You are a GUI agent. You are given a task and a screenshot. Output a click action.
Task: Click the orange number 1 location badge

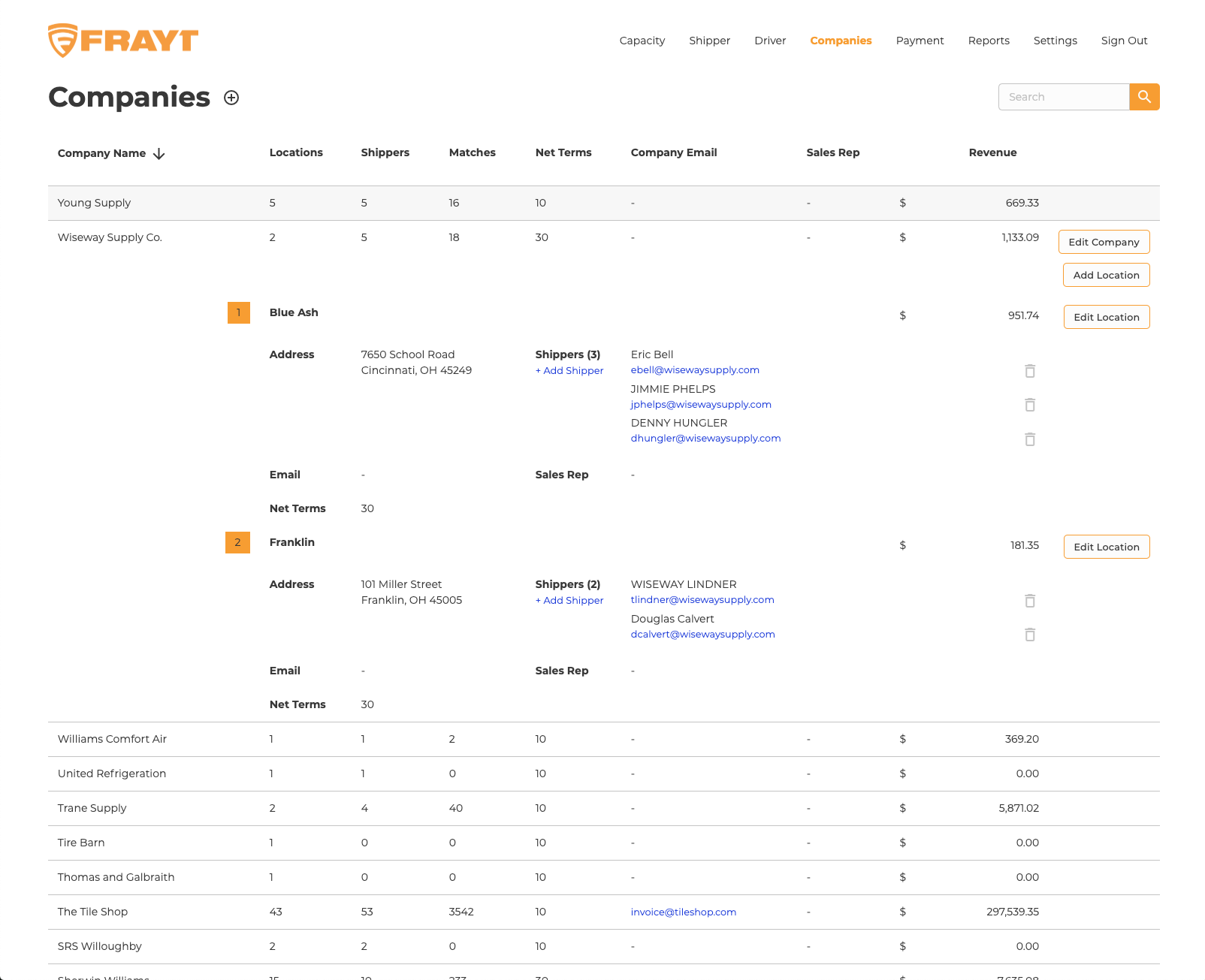239,312
